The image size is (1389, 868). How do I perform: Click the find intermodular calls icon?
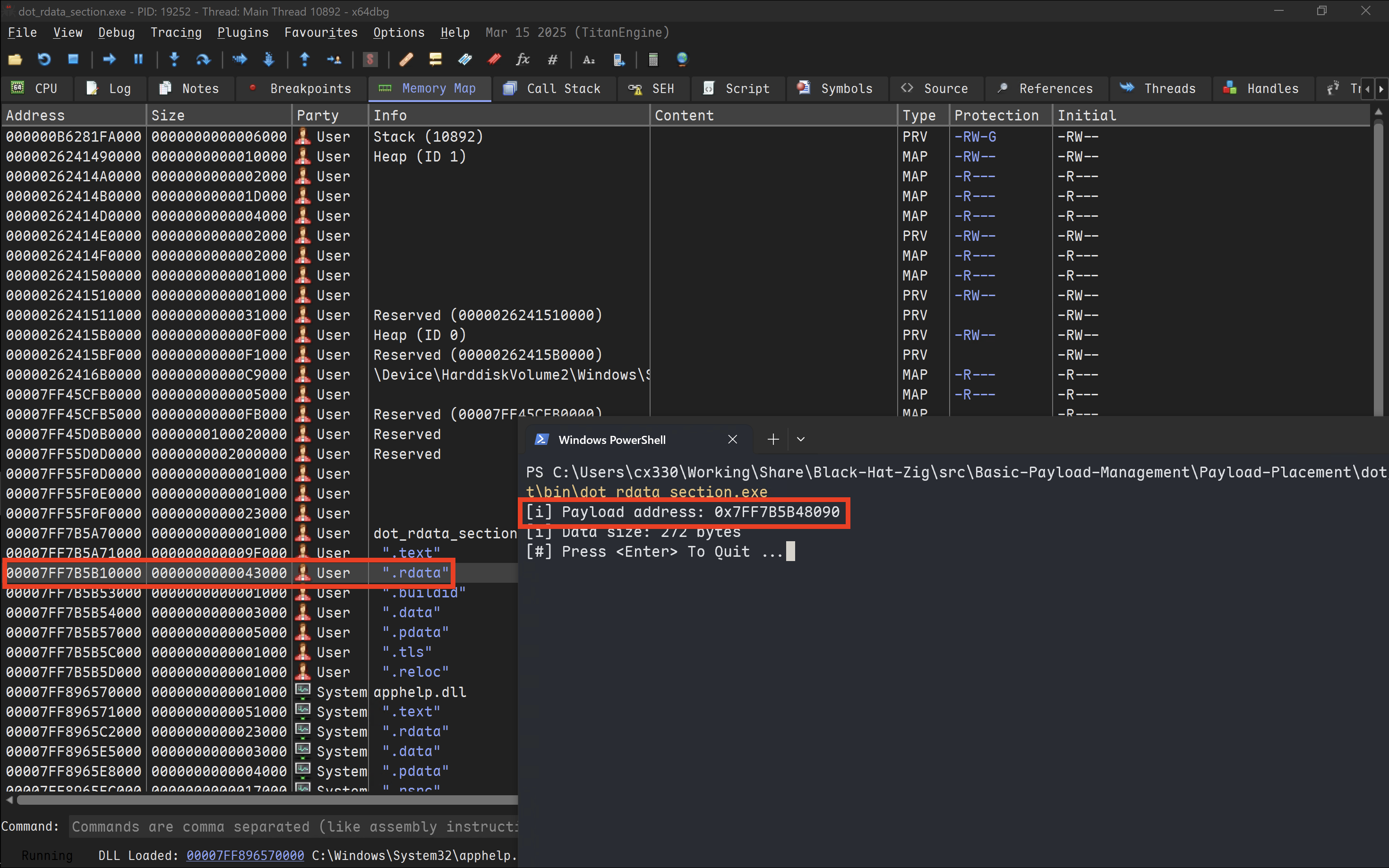coord(618,59)
